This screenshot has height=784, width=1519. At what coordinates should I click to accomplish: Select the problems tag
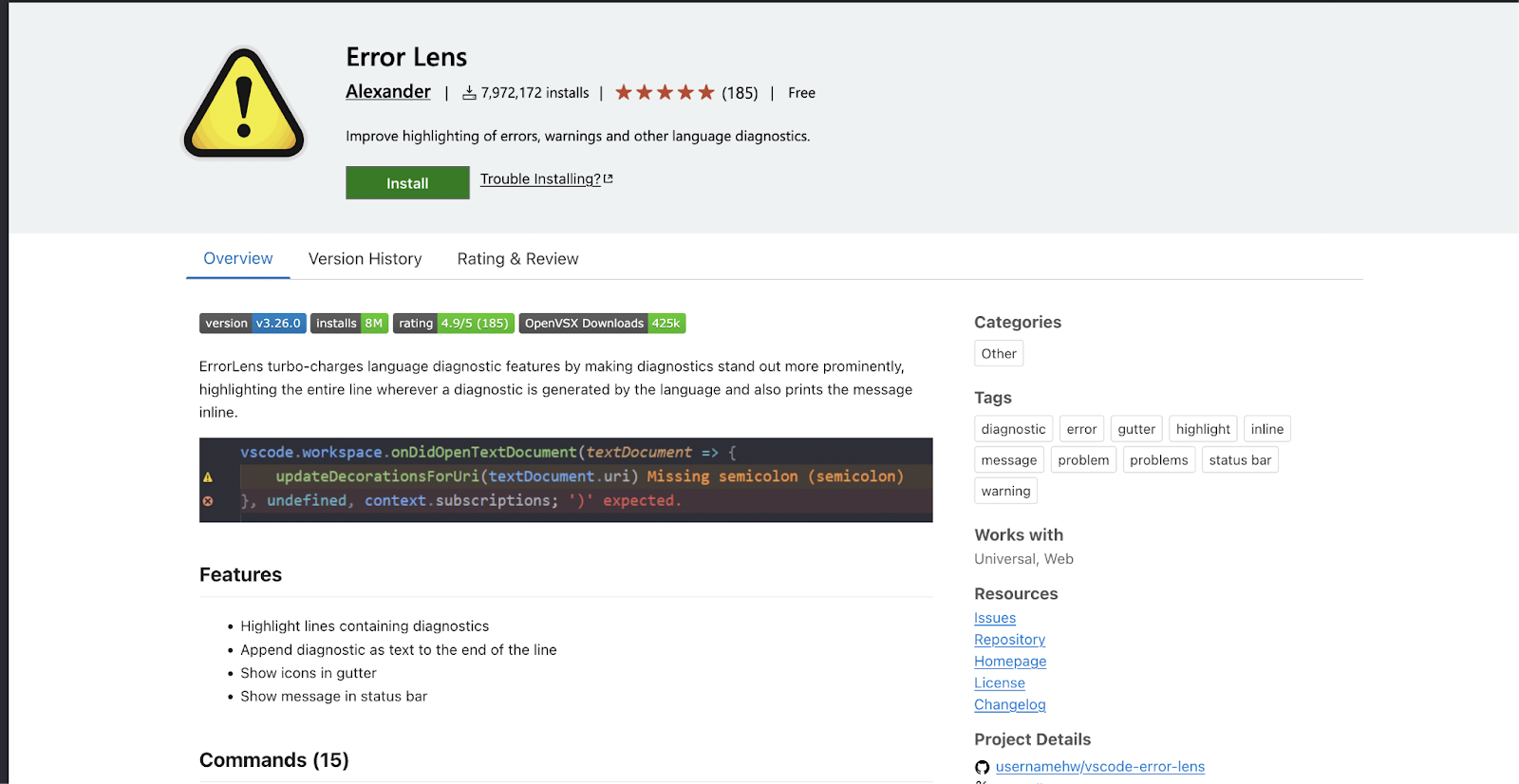click(x=1159, y=459)
